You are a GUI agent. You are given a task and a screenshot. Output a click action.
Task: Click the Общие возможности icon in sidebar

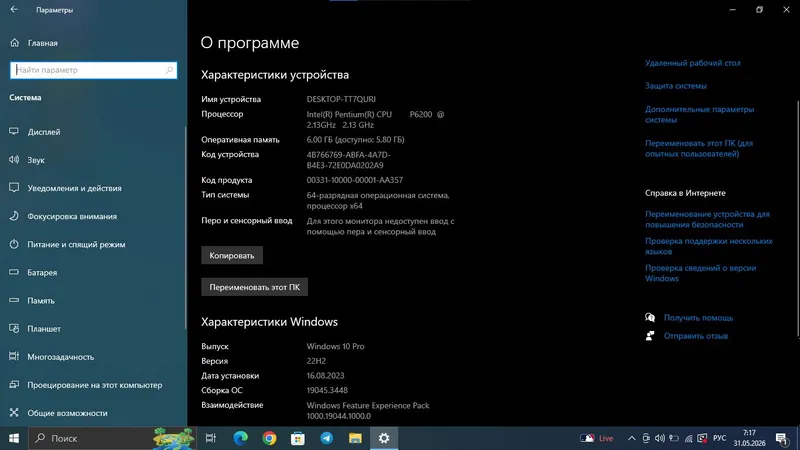point(14,412)
